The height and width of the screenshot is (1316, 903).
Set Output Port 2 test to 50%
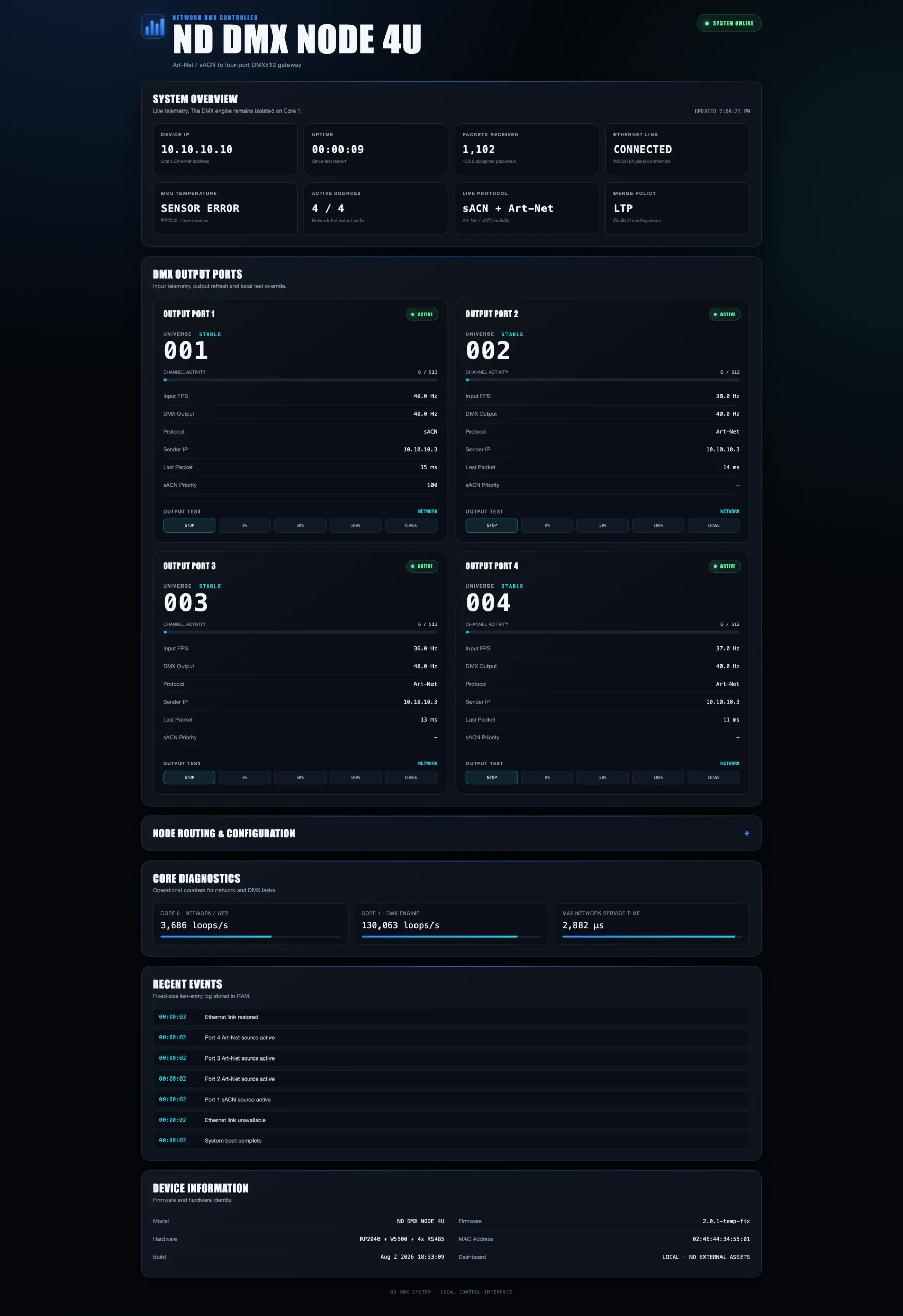[603, 525]
